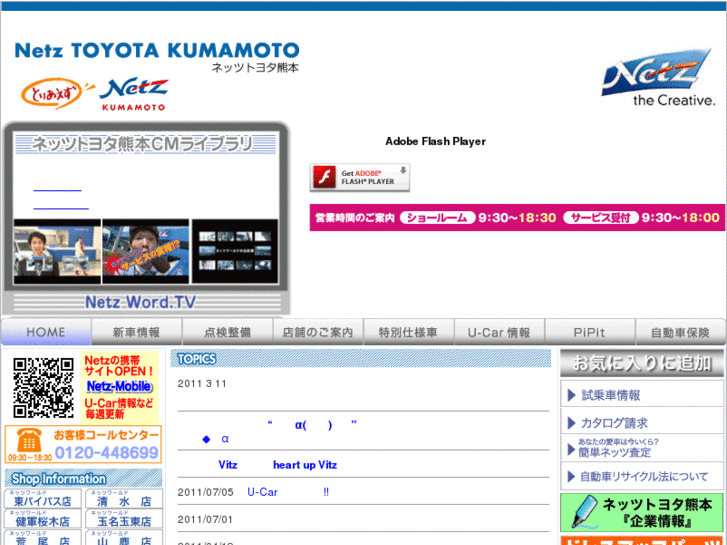
Task: Click the Netz the Creative brand logo
Action: coord(658,77)
